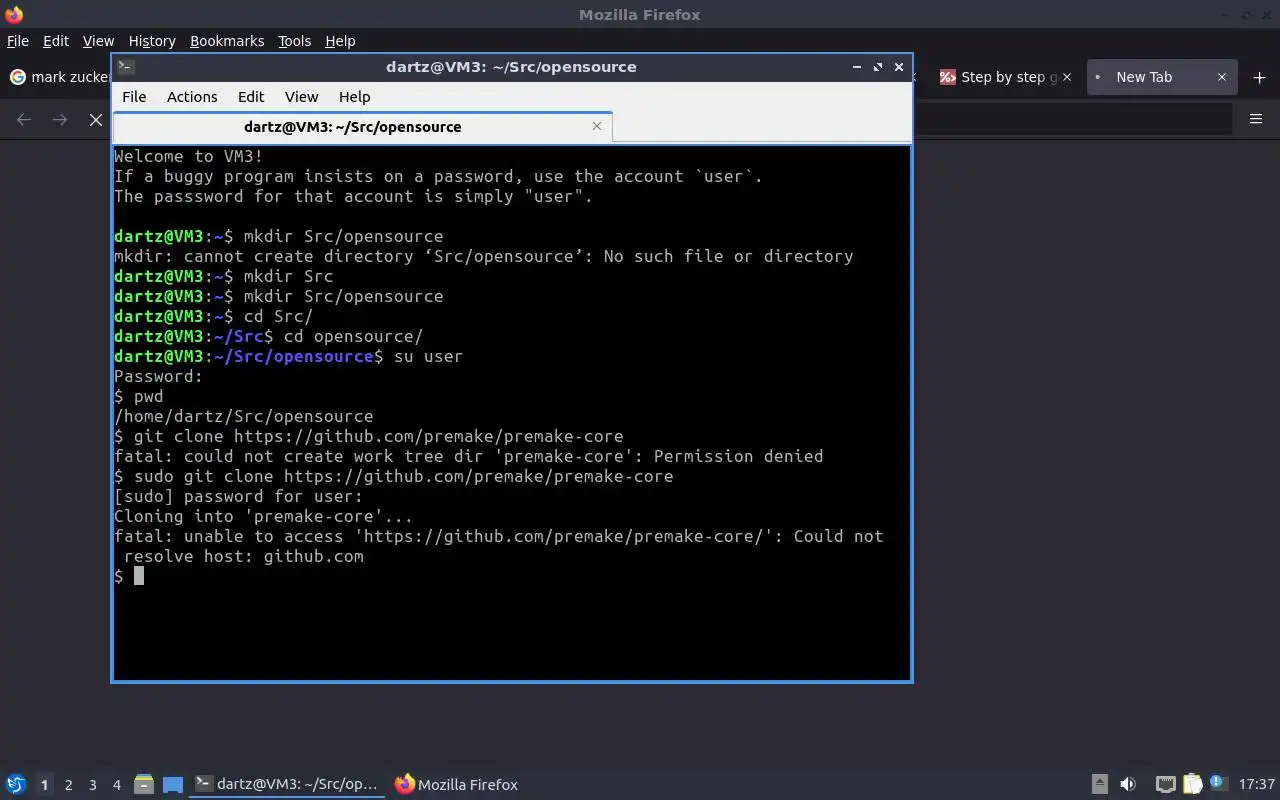Viewport: 1280px width, 800px height.
Task: Open the file manager launcher in panel
Action: pyautogui.click(x=144, y=784)
